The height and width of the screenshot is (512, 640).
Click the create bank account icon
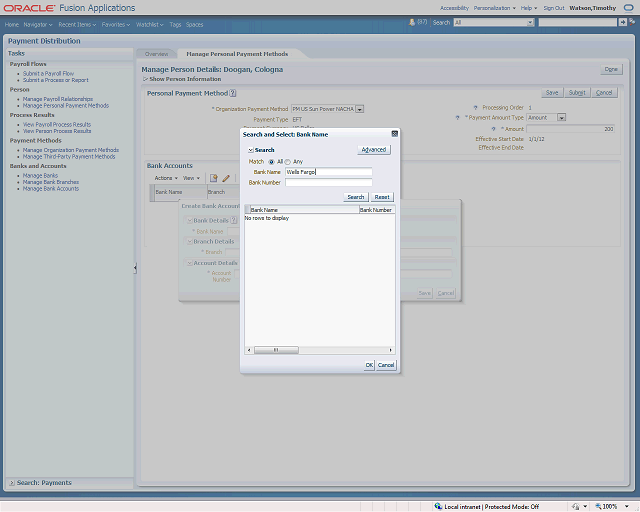213,178
